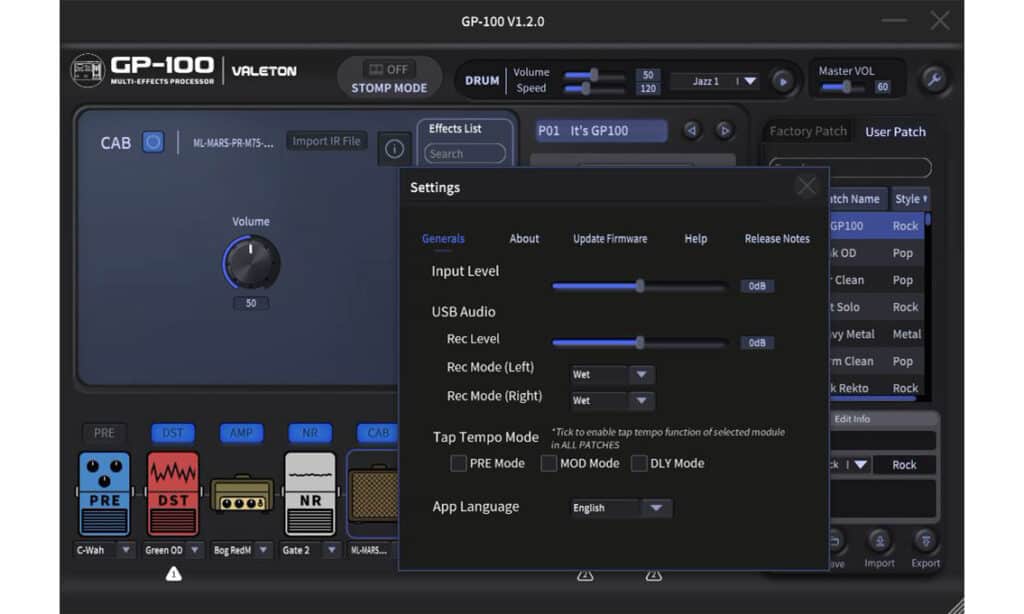Click the wrench settings icon
Image resolution: width=1024 pixels, height=614 pixels.
934,80
